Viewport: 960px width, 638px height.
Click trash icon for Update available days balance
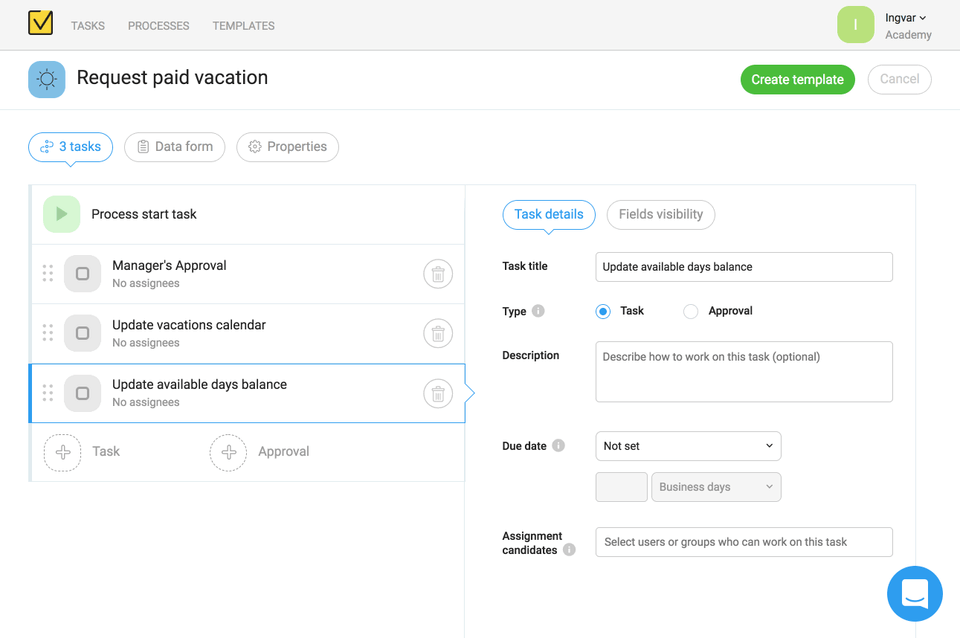(x=437, y=393)
